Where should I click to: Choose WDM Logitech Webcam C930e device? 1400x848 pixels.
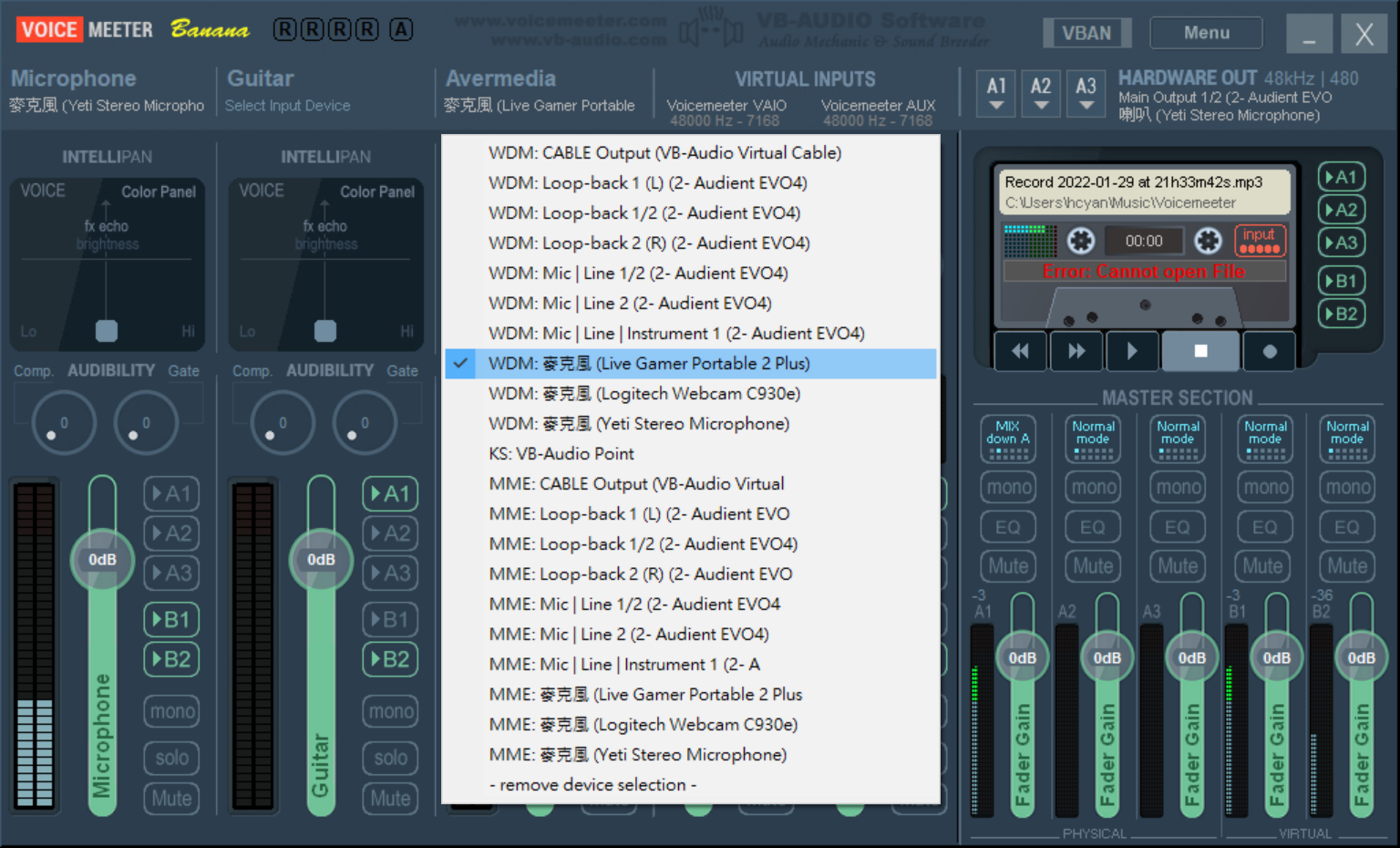click(691, 394)
